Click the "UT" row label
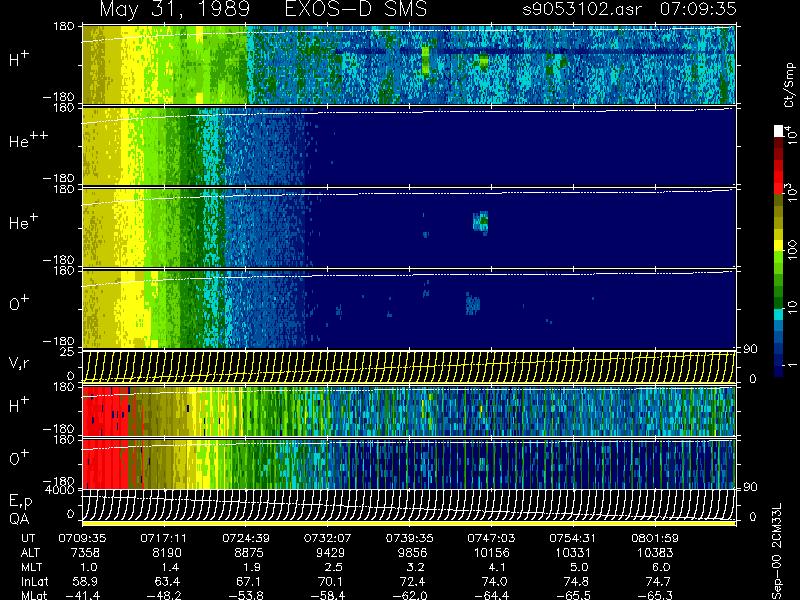The image size is (800, 600). point(29,538)
